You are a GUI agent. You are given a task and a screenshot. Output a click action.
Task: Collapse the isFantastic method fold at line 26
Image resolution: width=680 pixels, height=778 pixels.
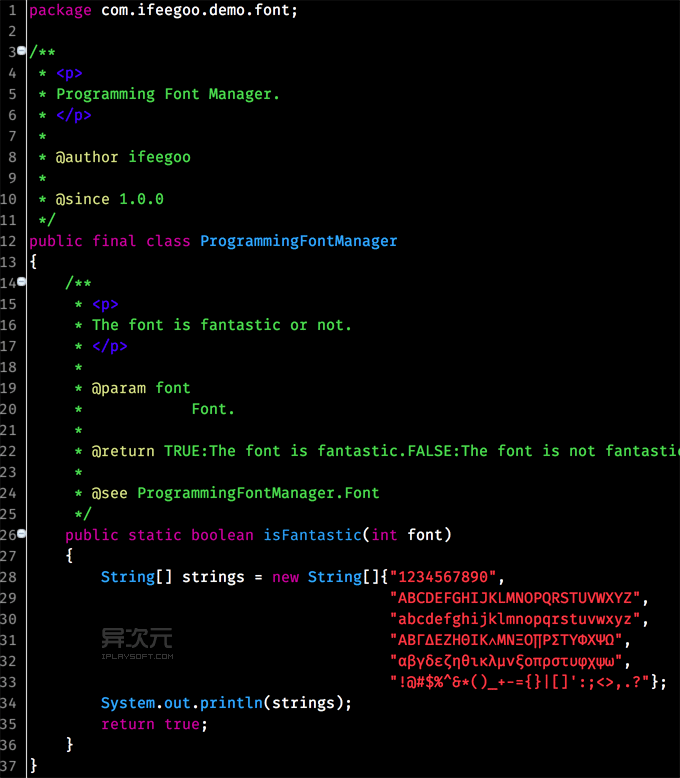click(x=22, y=534)
